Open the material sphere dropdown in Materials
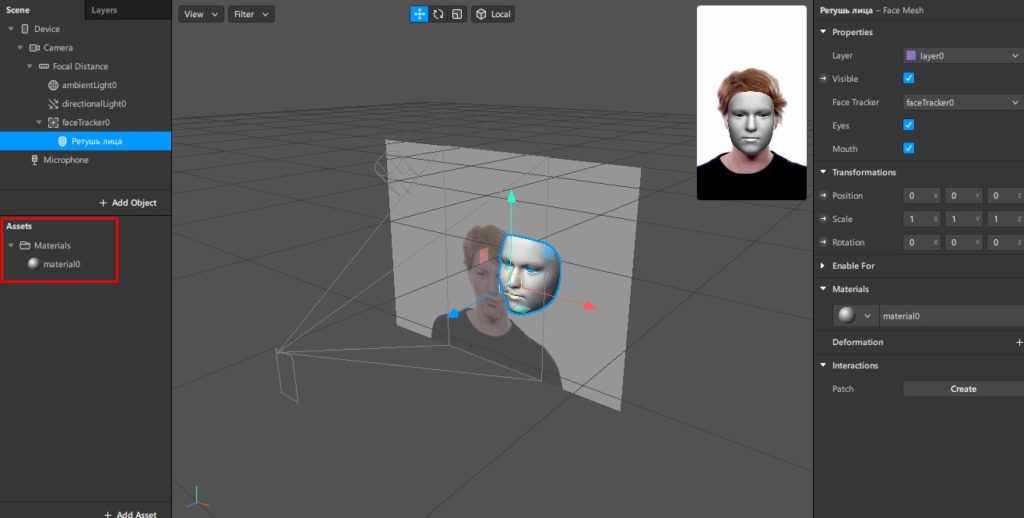 856,316
